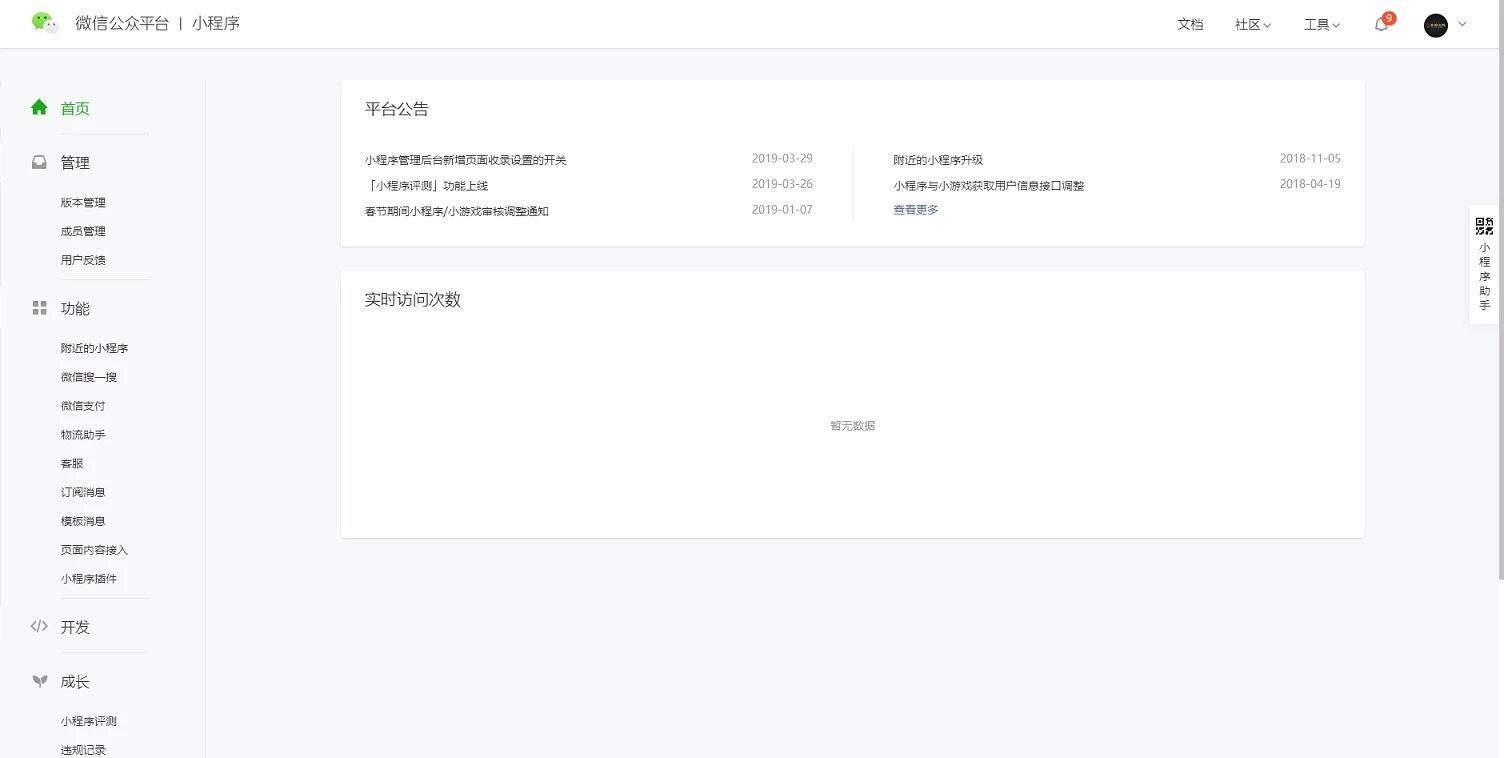This screenshot has width=1504, height=758.
Task: Expand the 社区 dropdown menu
Action: pos(1253,25)
